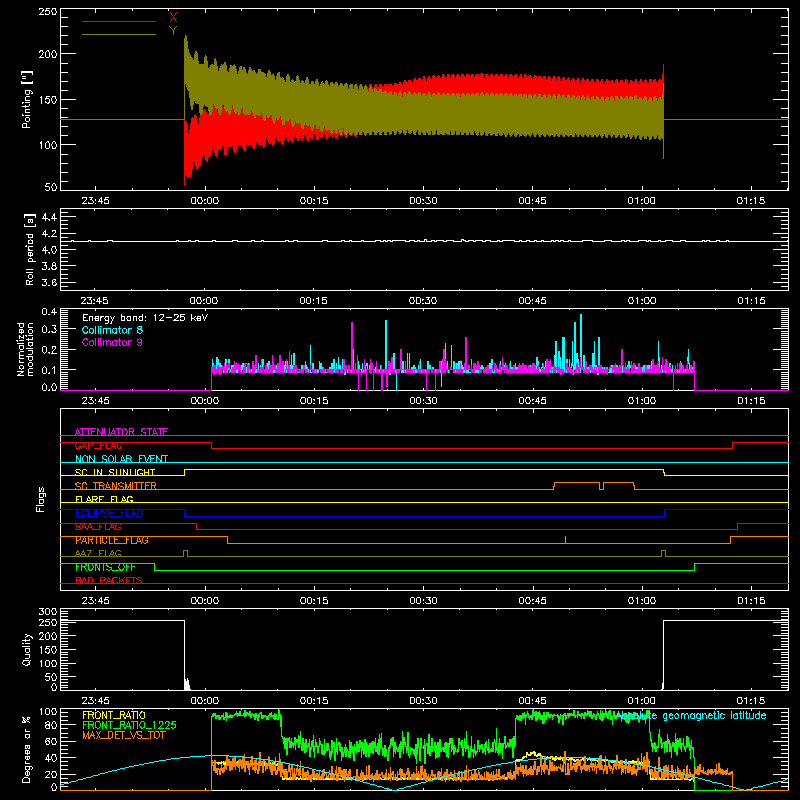Click the FRONTS_OFF flag label

pyautogui.click(x=105, y=567)
